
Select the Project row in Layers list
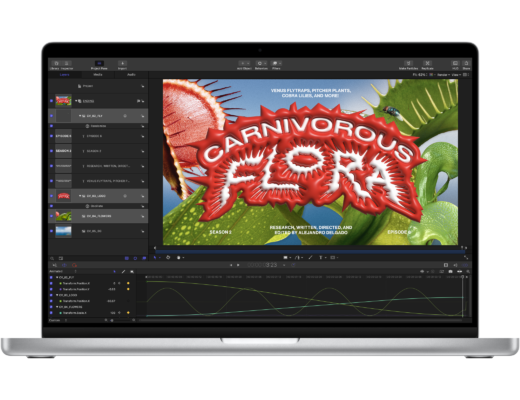pos(98,86)
